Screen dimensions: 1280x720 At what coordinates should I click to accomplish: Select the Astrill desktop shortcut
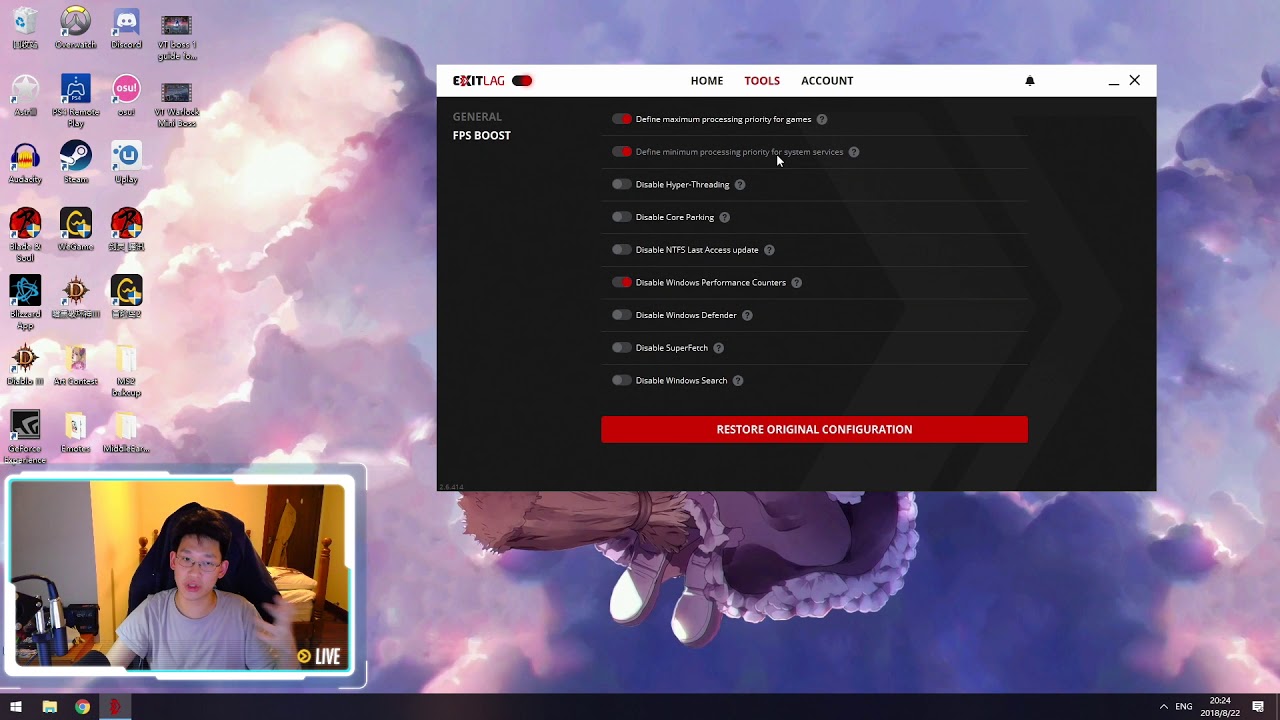pos(25,96)
